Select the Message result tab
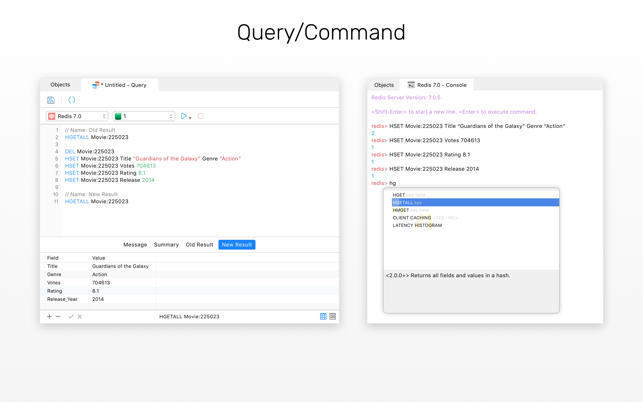Viewport: 643px width, 402px height. pyautogui.click(x=135, y=245)
